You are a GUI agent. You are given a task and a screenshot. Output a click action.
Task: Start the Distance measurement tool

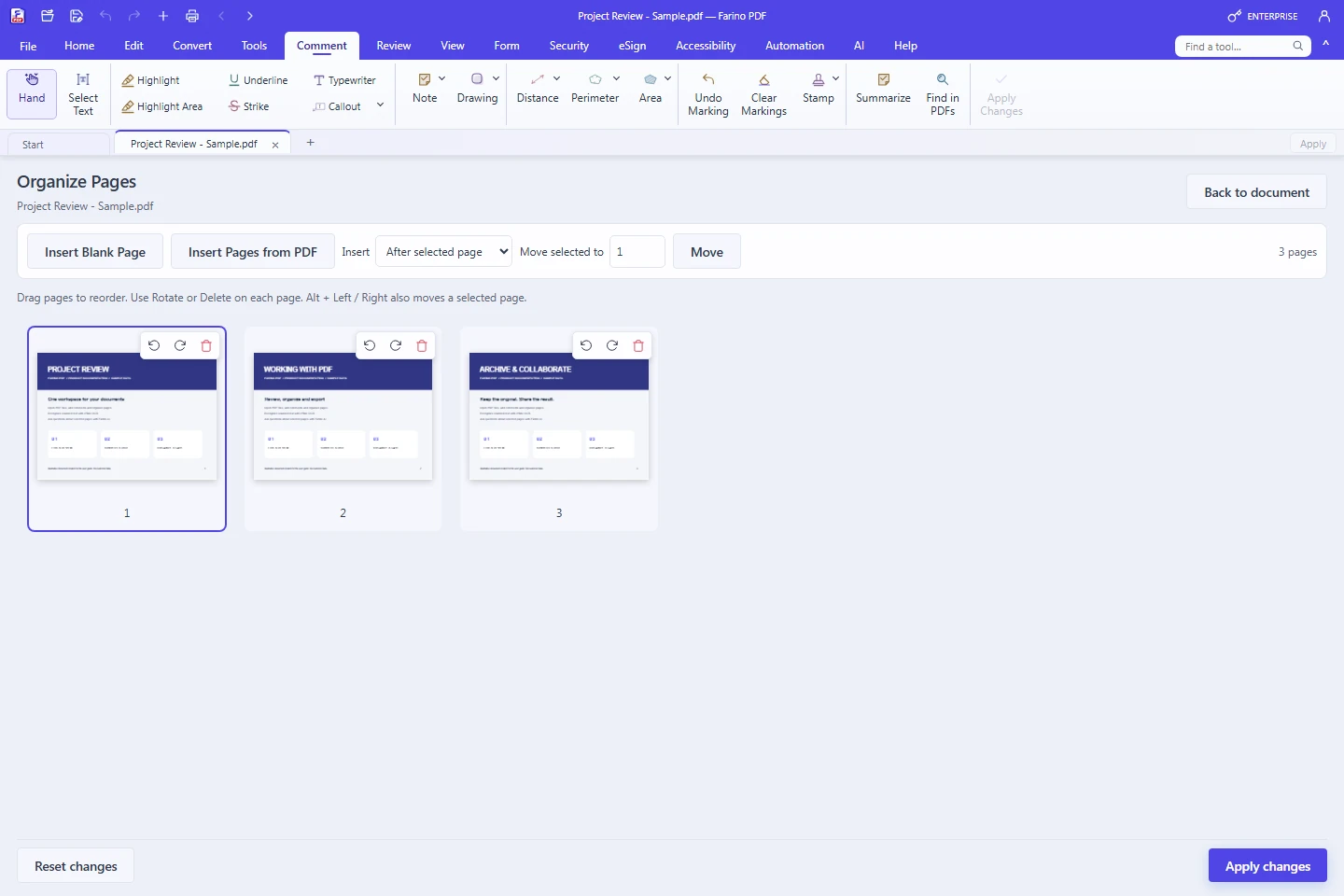tap(538, 90)
